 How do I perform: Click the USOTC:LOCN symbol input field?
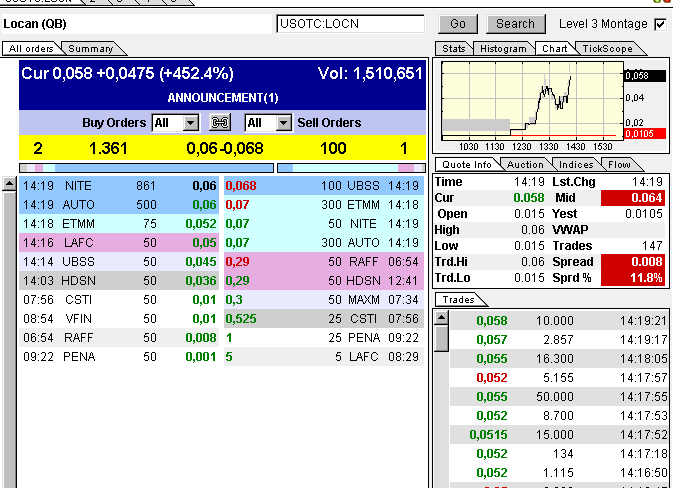click(x=350, y=24)
